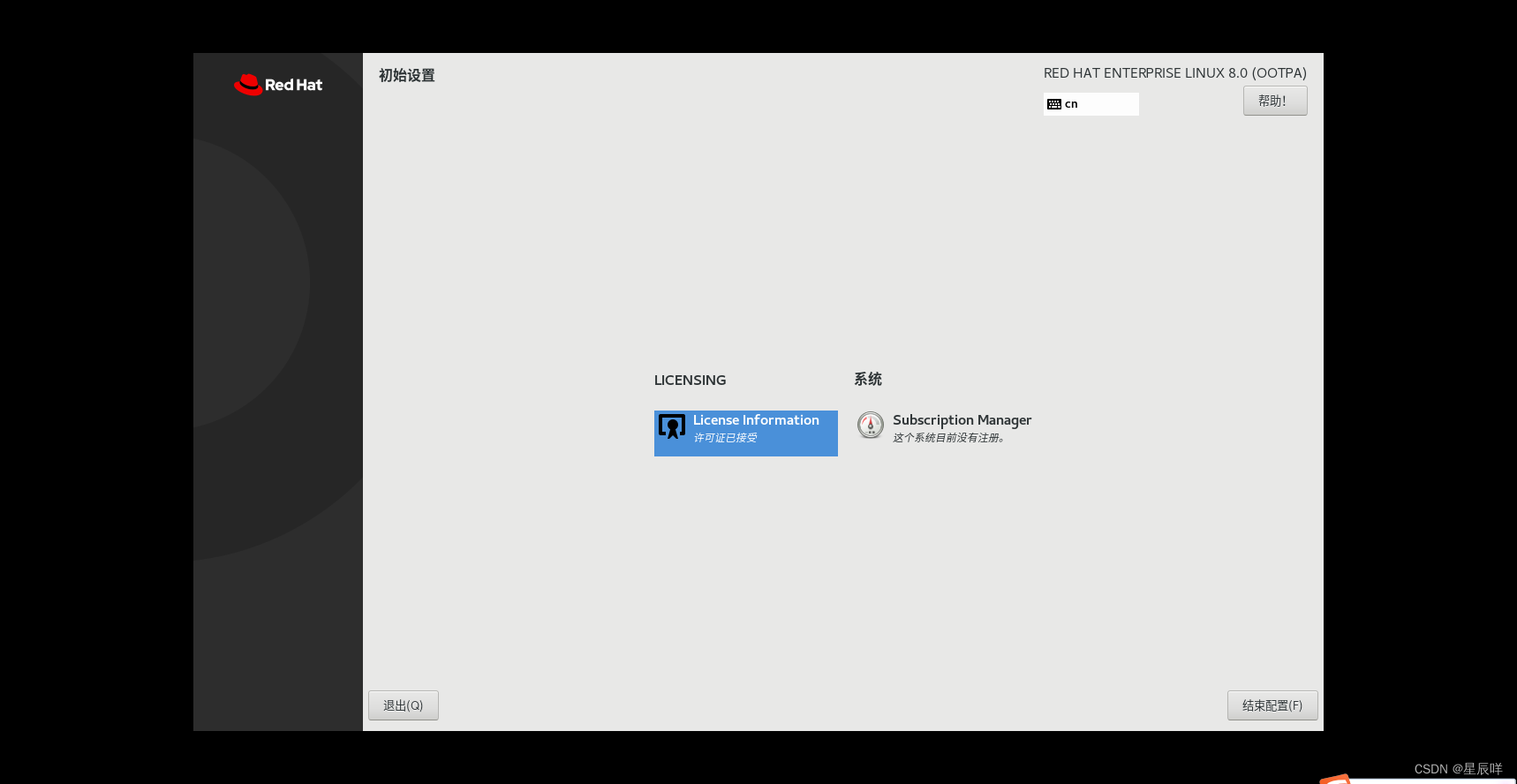Click the 初始设置 title
Image resolution: width=1517 pixels, height=784 pixels.
(x=407, y=75)
